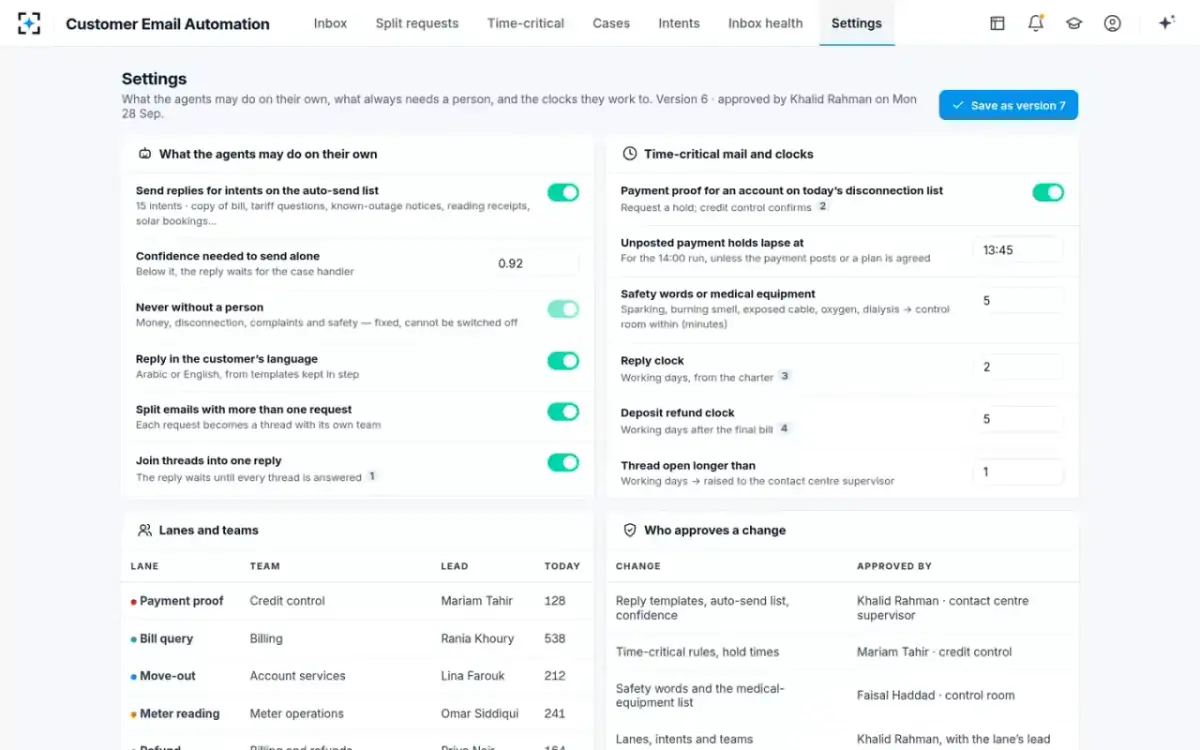Toggle Payment proof for disconnection list account
This screenshot has height=750, width=1200.
click(x=1048, y=192)
